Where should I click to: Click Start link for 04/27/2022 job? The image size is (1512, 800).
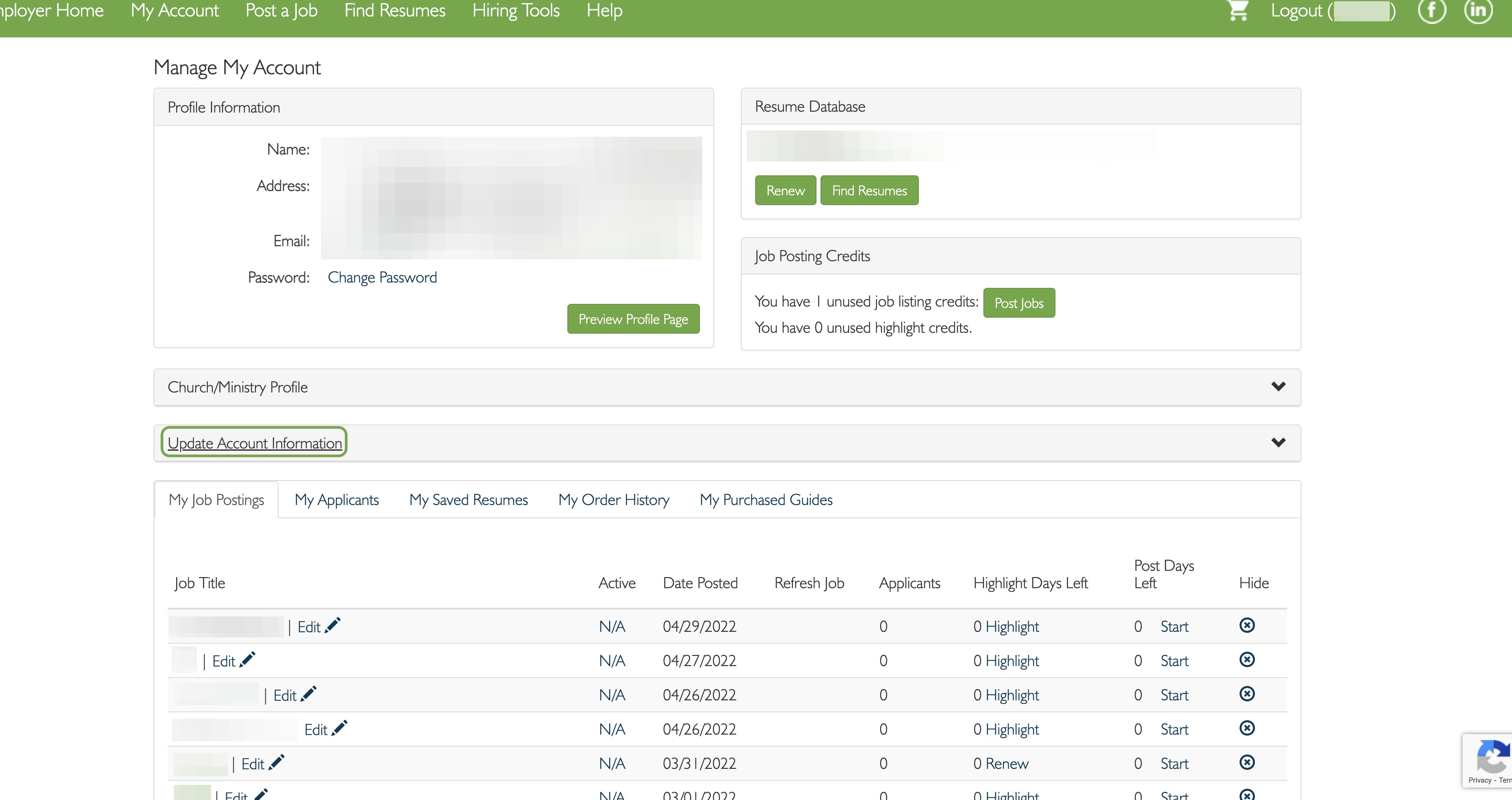1175,661
